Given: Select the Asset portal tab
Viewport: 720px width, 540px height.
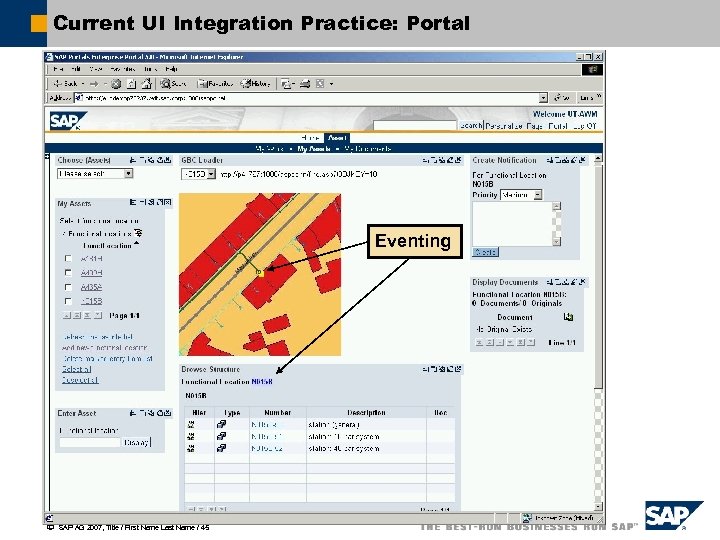Looking at the screenshot, I should pos(337,138).
